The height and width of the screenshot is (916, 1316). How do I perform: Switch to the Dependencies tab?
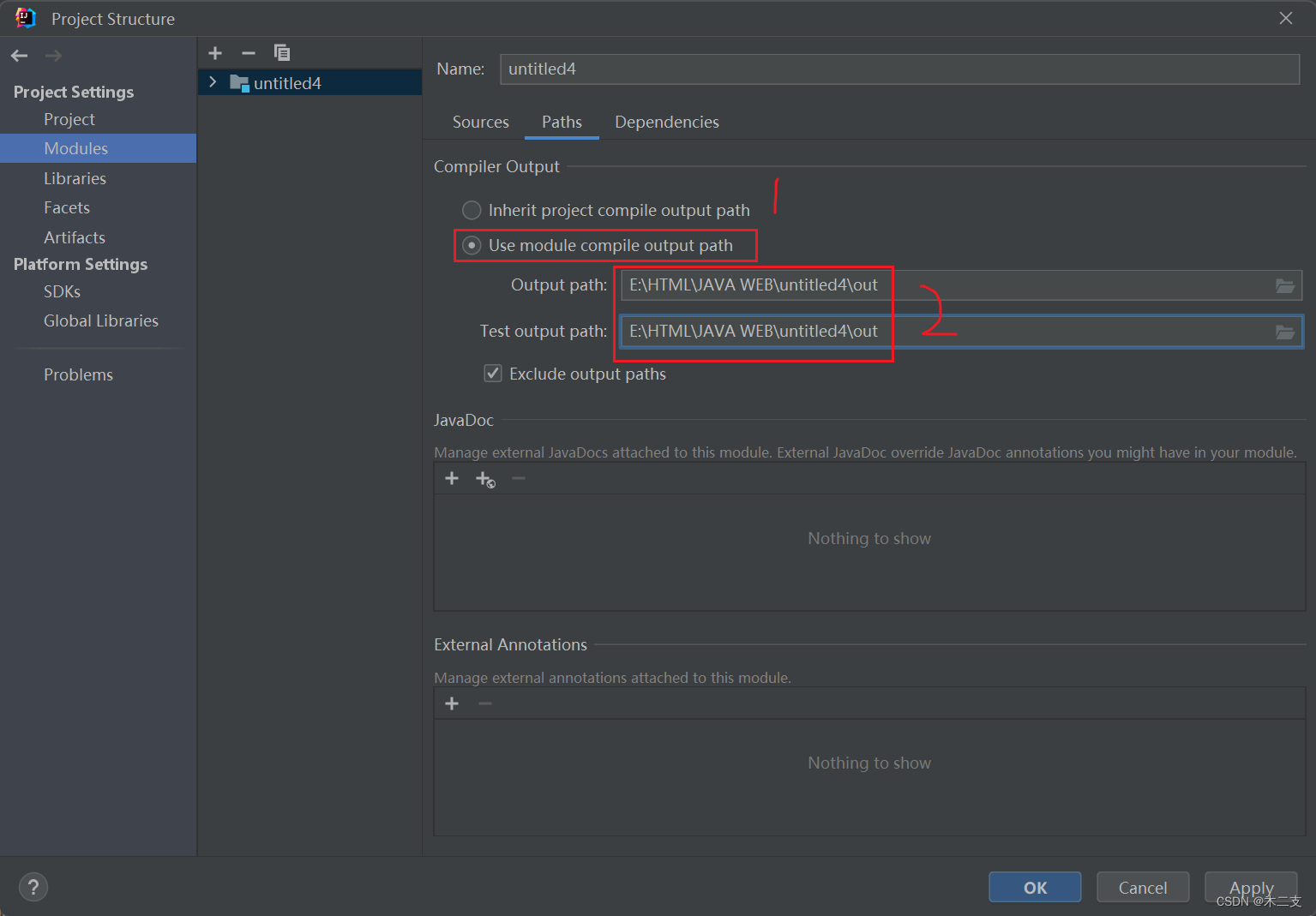667,122
